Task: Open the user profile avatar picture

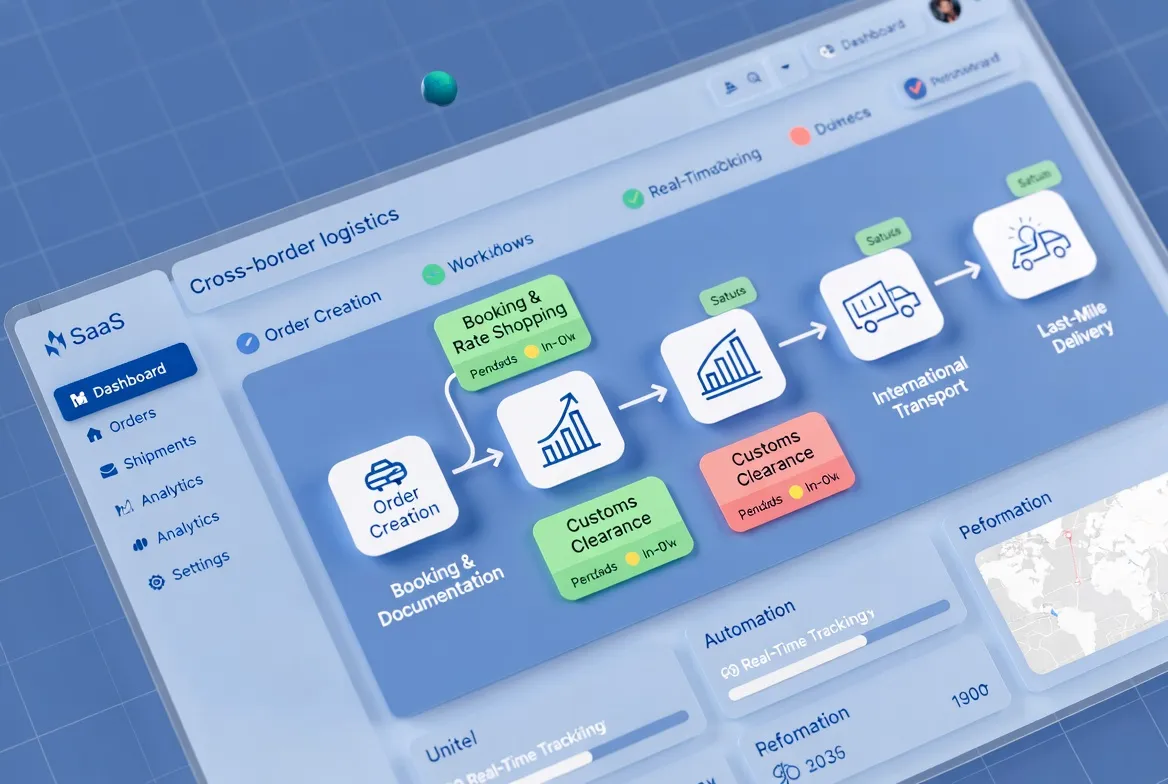Action: tap(945, 12)
